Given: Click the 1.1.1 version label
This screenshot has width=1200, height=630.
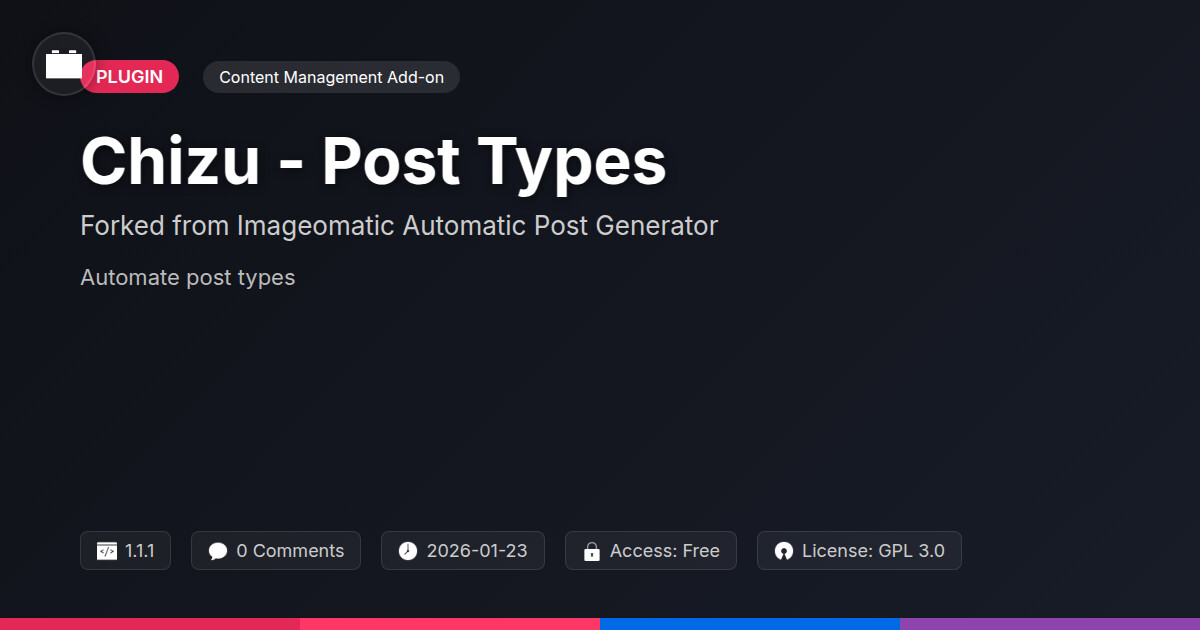Looking at the screenshot, I should tap(140, 551).
